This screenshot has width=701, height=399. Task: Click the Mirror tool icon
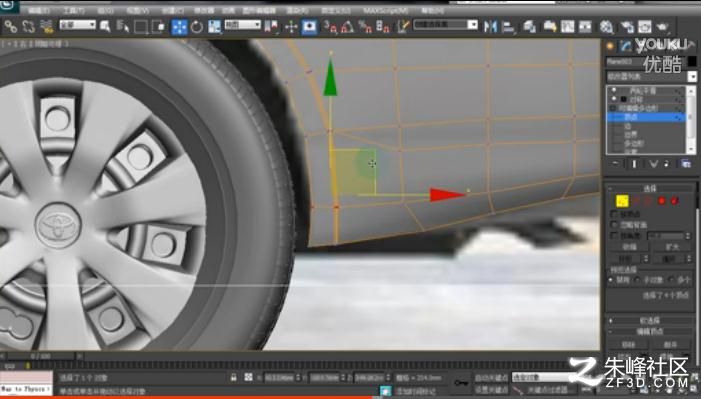(490, 27)
